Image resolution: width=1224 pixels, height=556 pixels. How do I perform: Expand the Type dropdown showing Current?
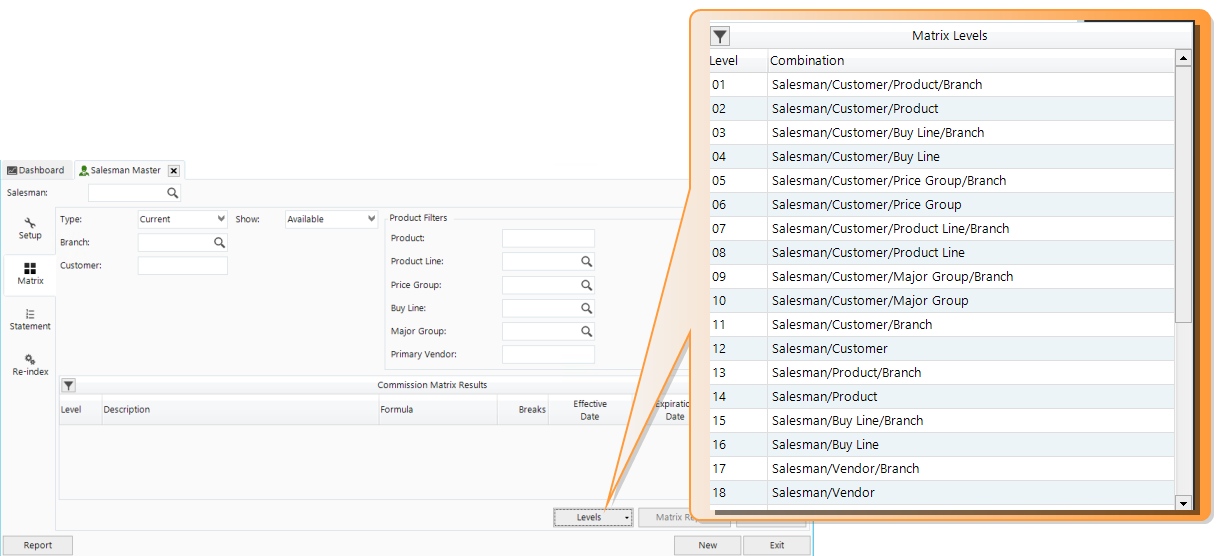point(183,219)
